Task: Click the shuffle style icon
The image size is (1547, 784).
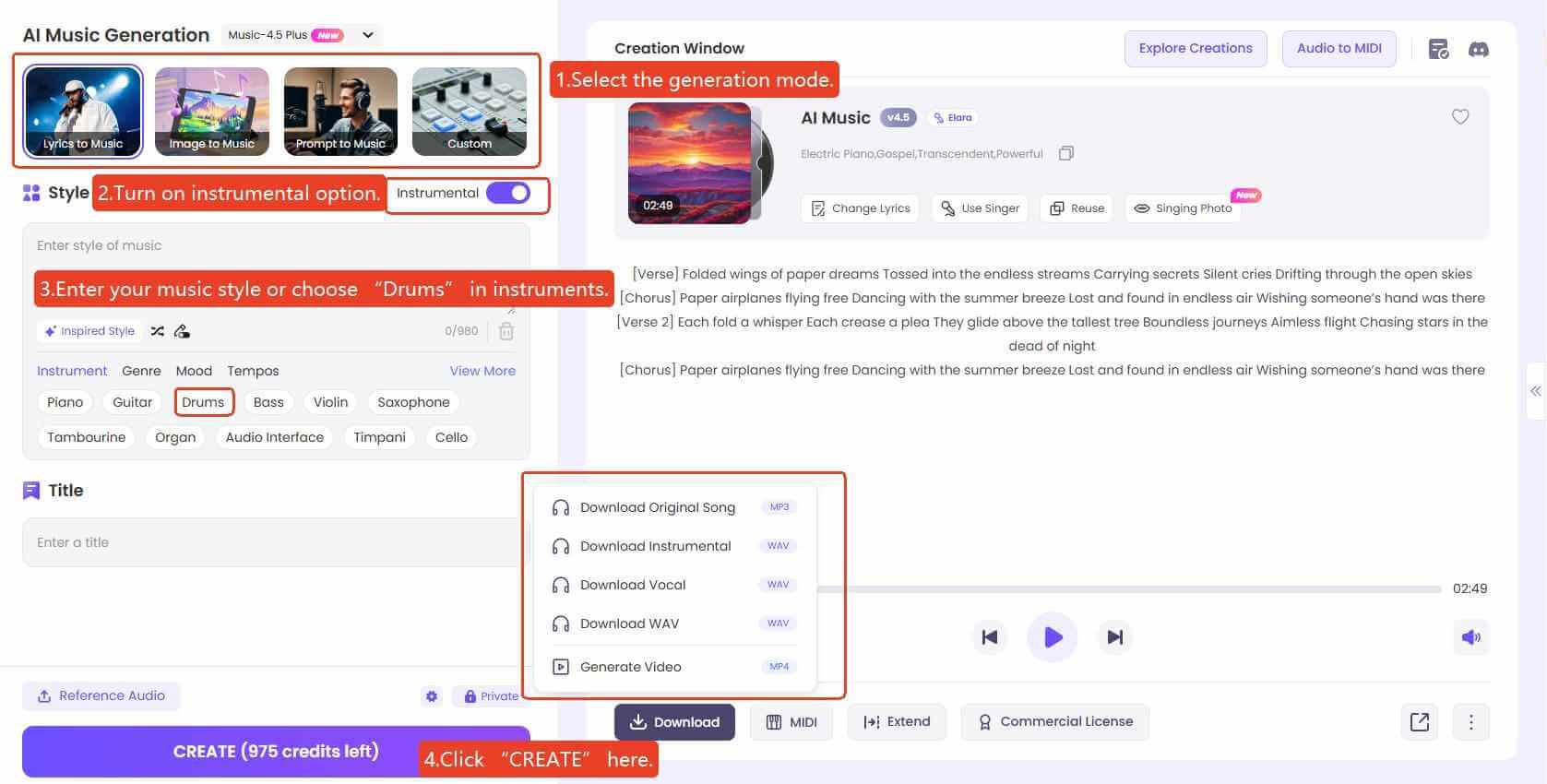Action: (158, 331)
